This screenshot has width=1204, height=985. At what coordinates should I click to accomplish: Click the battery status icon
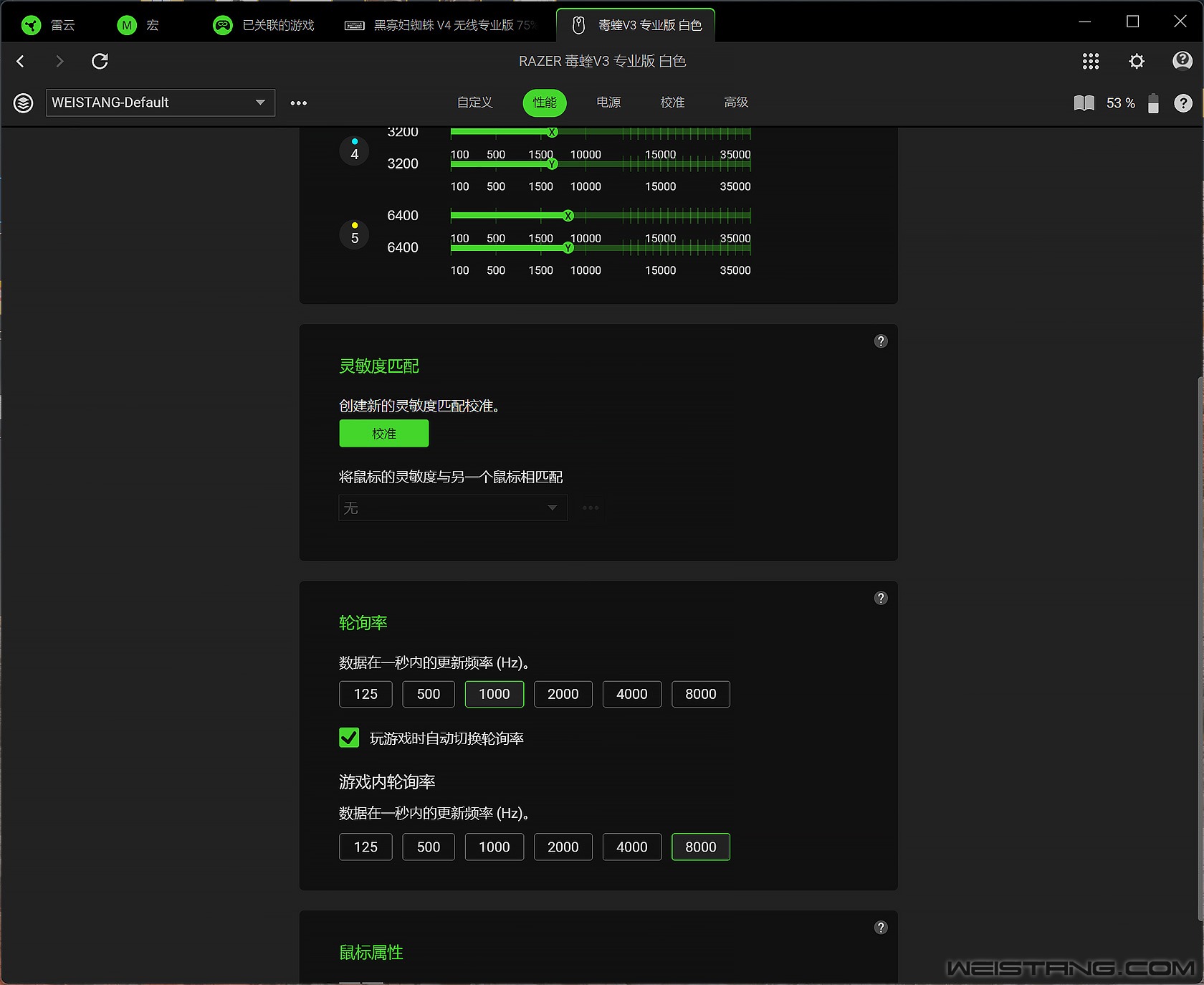pos(1153,103)
